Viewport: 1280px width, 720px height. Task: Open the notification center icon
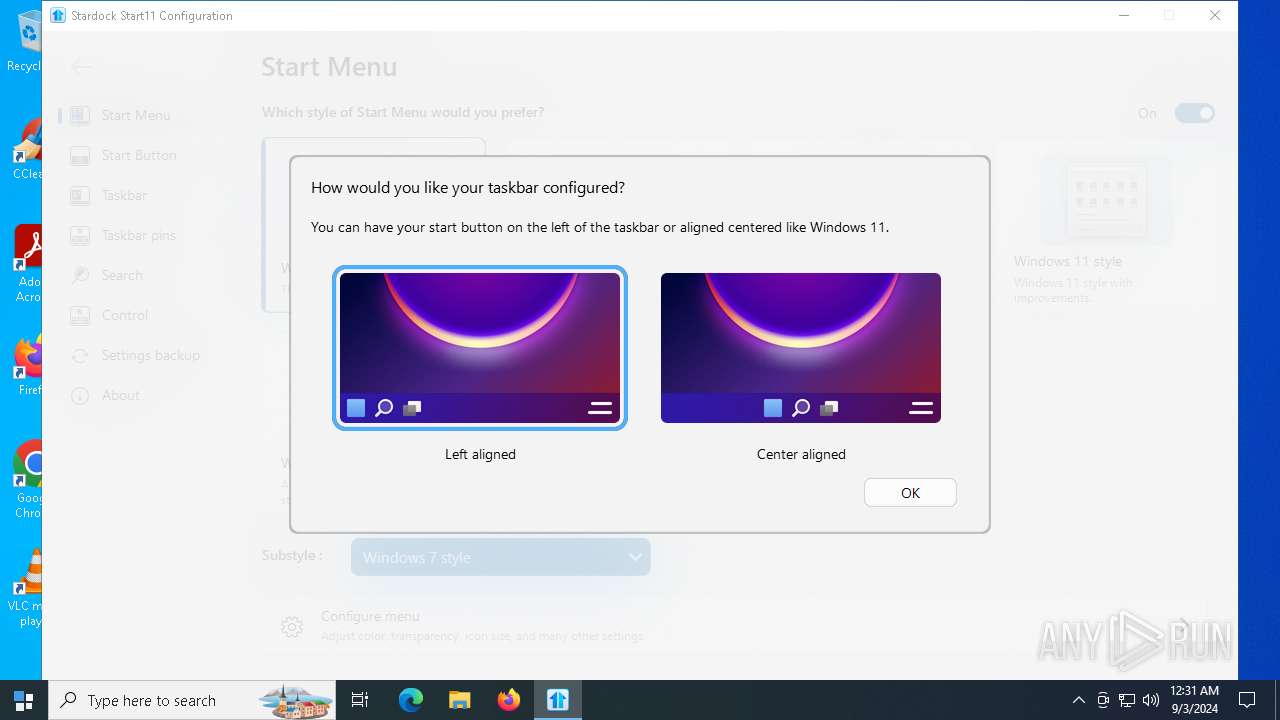coord(1247,700)
